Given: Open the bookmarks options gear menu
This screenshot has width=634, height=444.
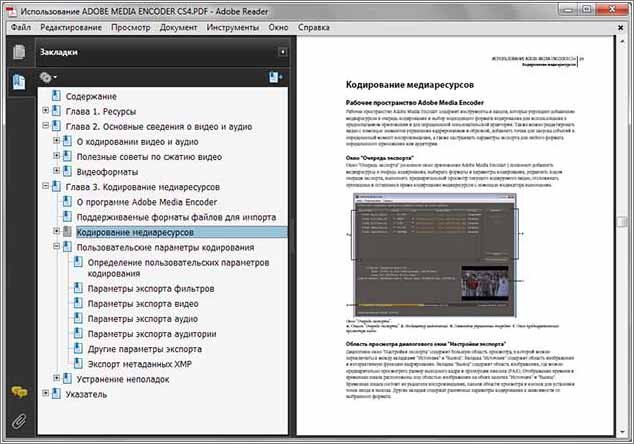Looking at the screenshot, I should 48,77.
